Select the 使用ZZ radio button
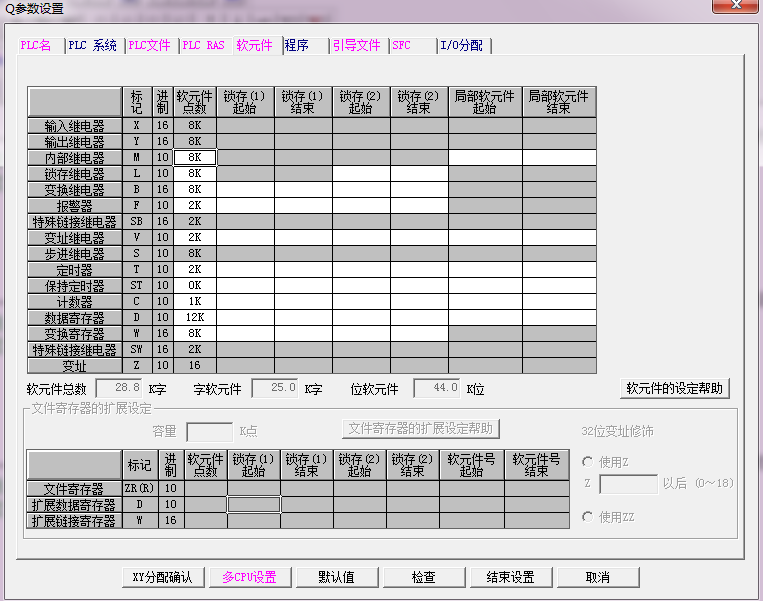The width and height of the screenshot is (763, 601). point(588,516)
